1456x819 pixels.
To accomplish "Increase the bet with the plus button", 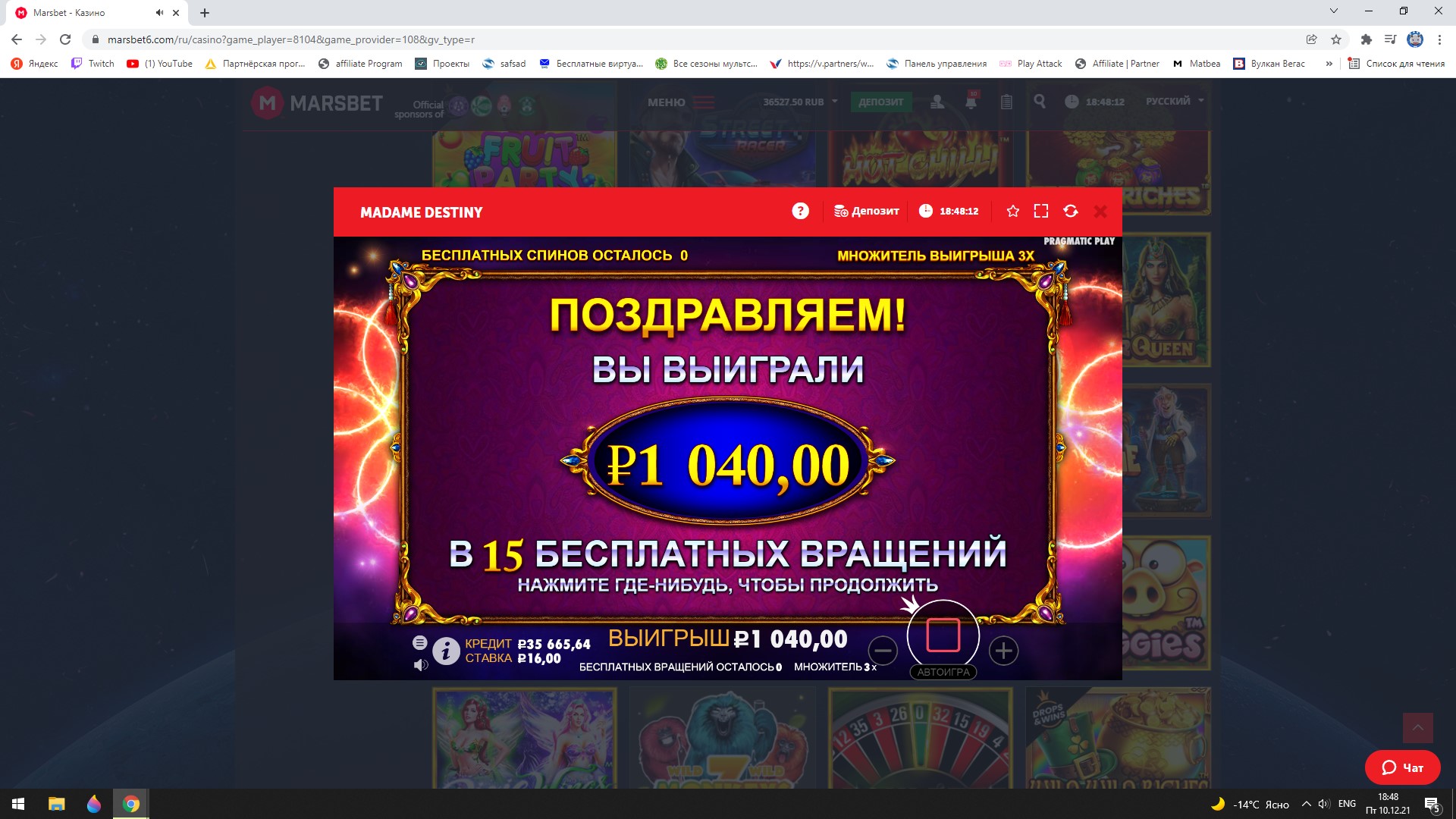I will click(x=1003, y=651).
